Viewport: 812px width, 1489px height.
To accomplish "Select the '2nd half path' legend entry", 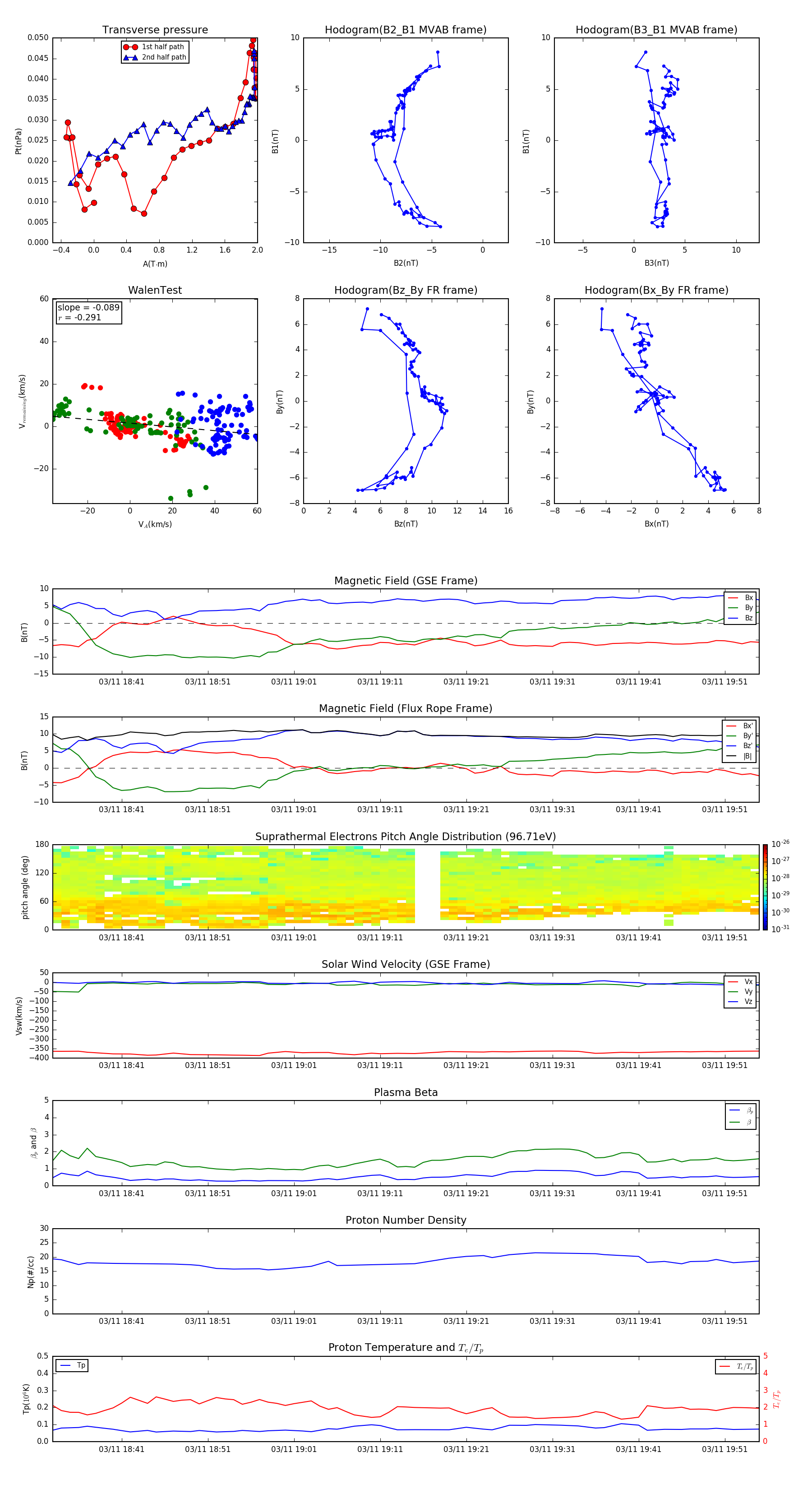I will pos(155,57).
